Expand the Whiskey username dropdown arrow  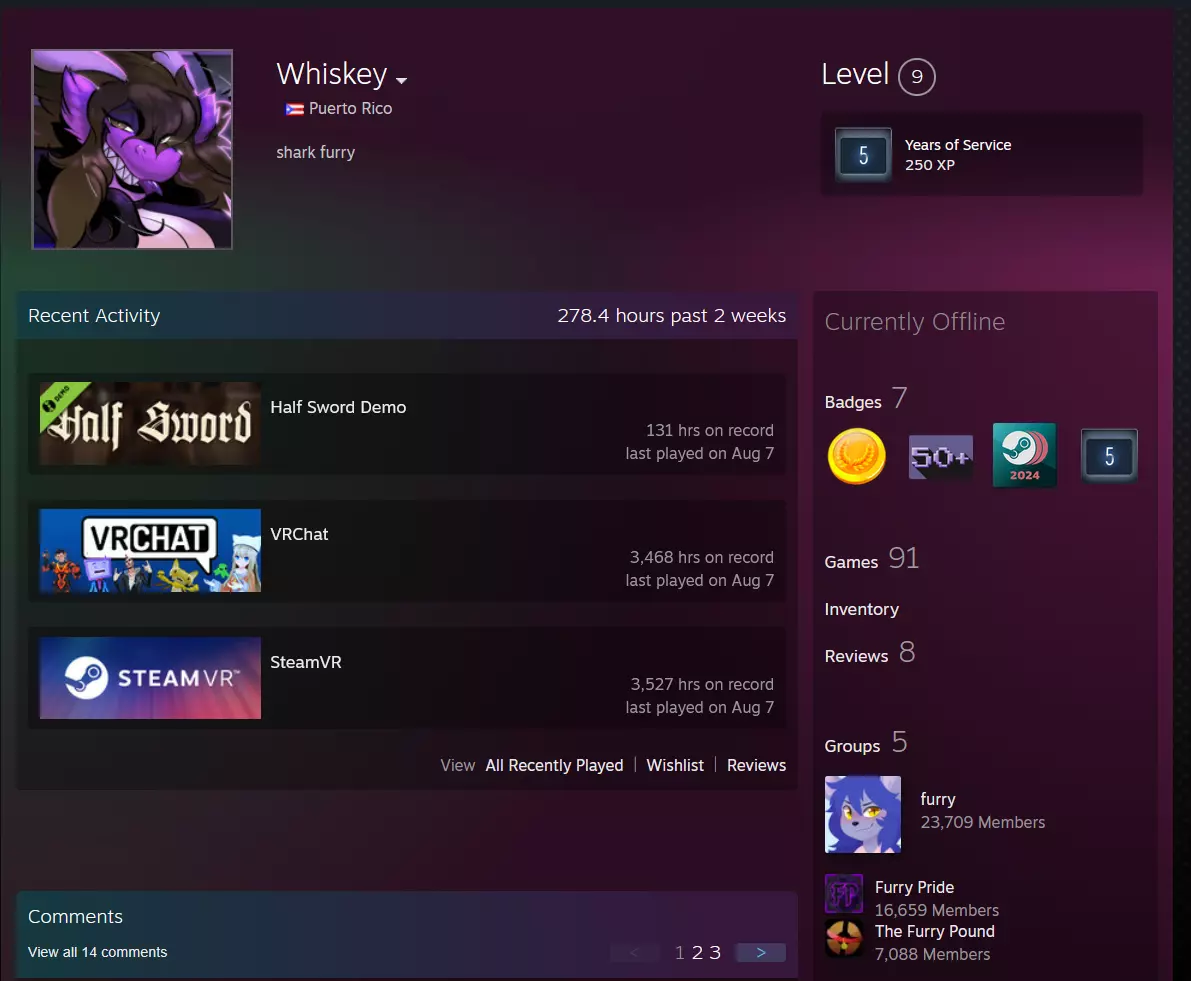(401, 80)
